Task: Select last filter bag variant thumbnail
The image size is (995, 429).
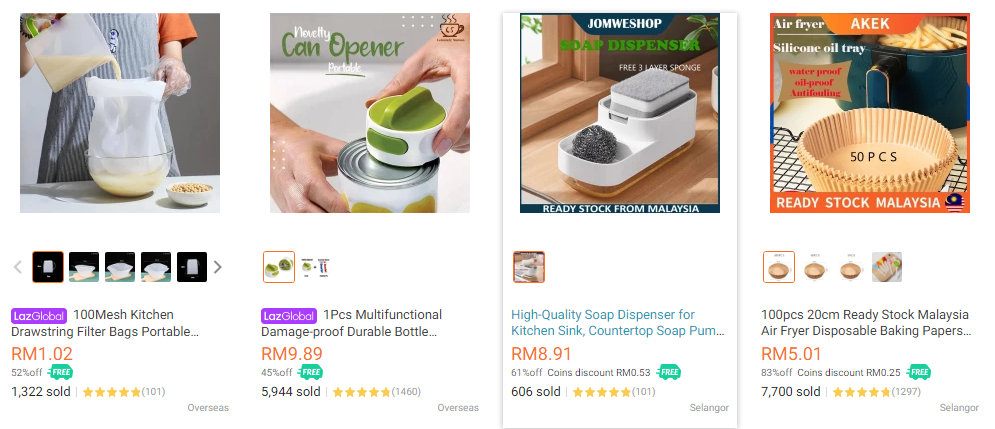Action: point(192,267)
